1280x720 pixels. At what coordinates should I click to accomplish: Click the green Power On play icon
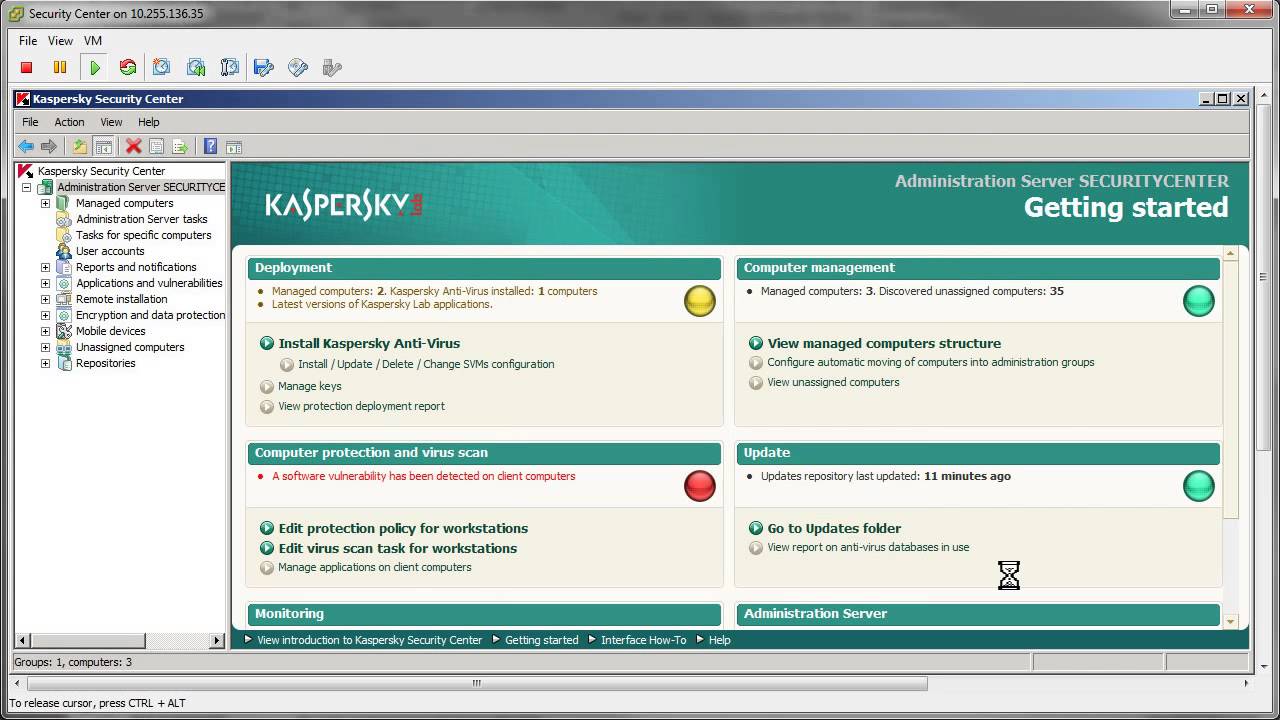pyautogui.click(x=95, y=67)
